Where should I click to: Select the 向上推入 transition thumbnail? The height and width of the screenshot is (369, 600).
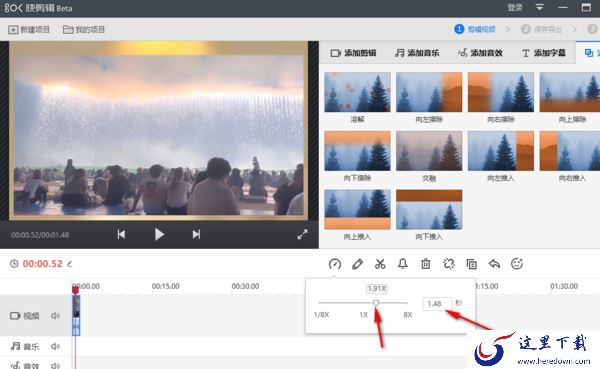(357, 209)
